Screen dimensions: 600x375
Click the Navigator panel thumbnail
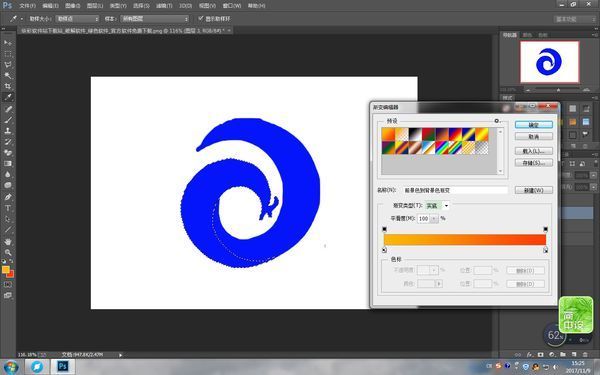(549, 62)
